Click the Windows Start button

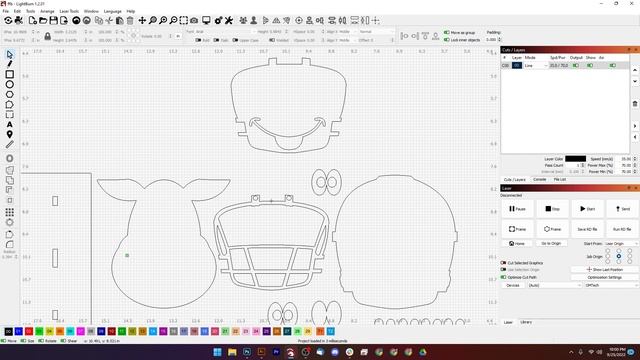tap(218, 352)
